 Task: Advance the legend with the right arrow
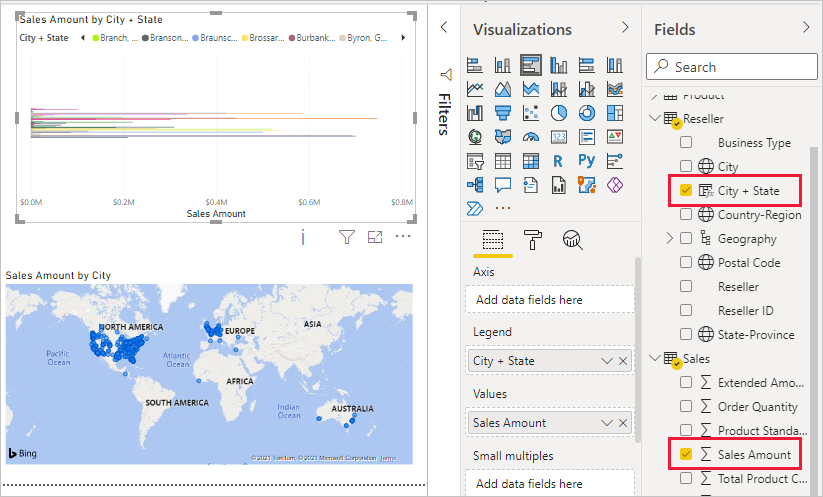pos(403,37)
